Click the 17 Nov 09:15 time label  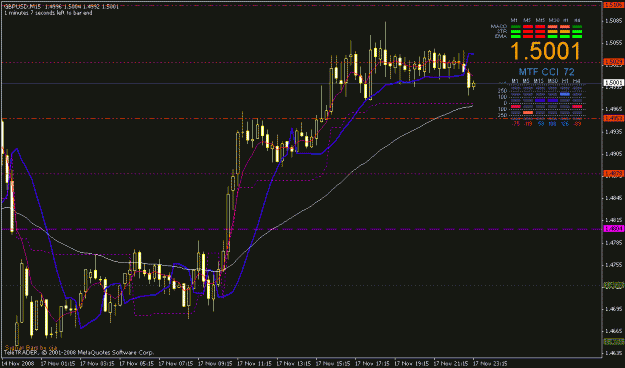click(215, 363)
